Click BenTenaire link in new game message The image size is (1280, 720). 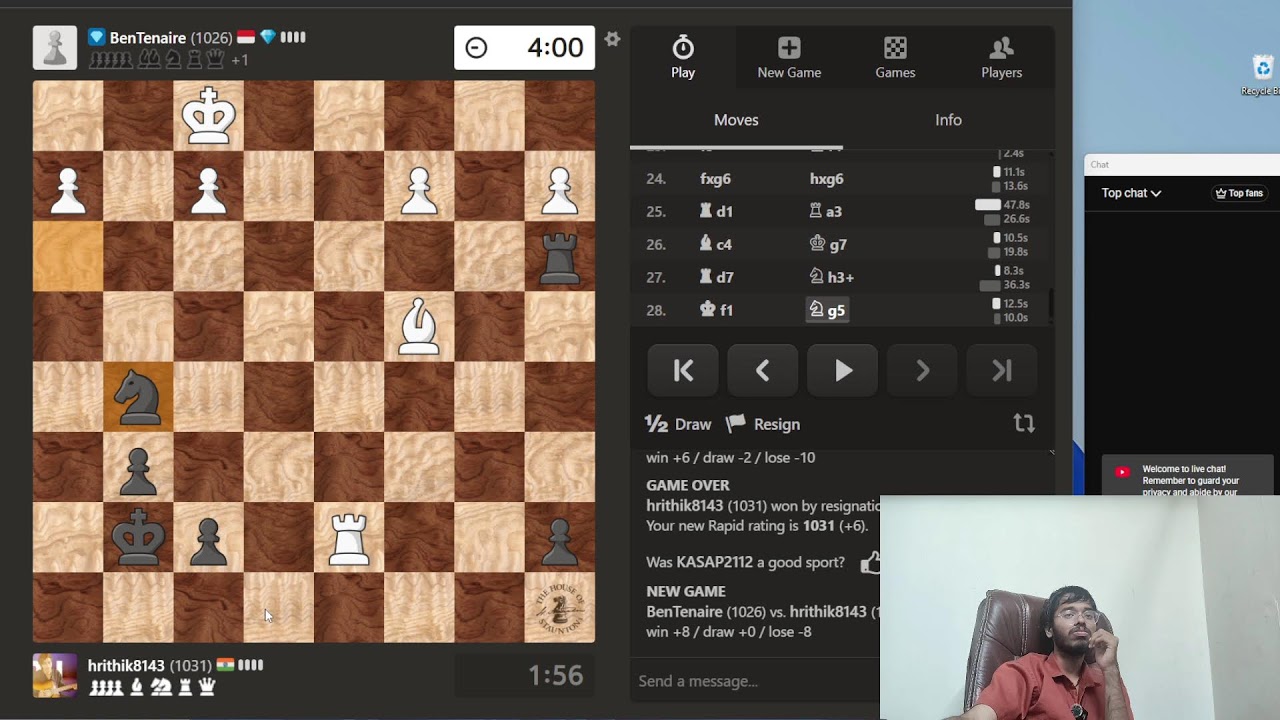pyautogui.click(x=684, y=611)
